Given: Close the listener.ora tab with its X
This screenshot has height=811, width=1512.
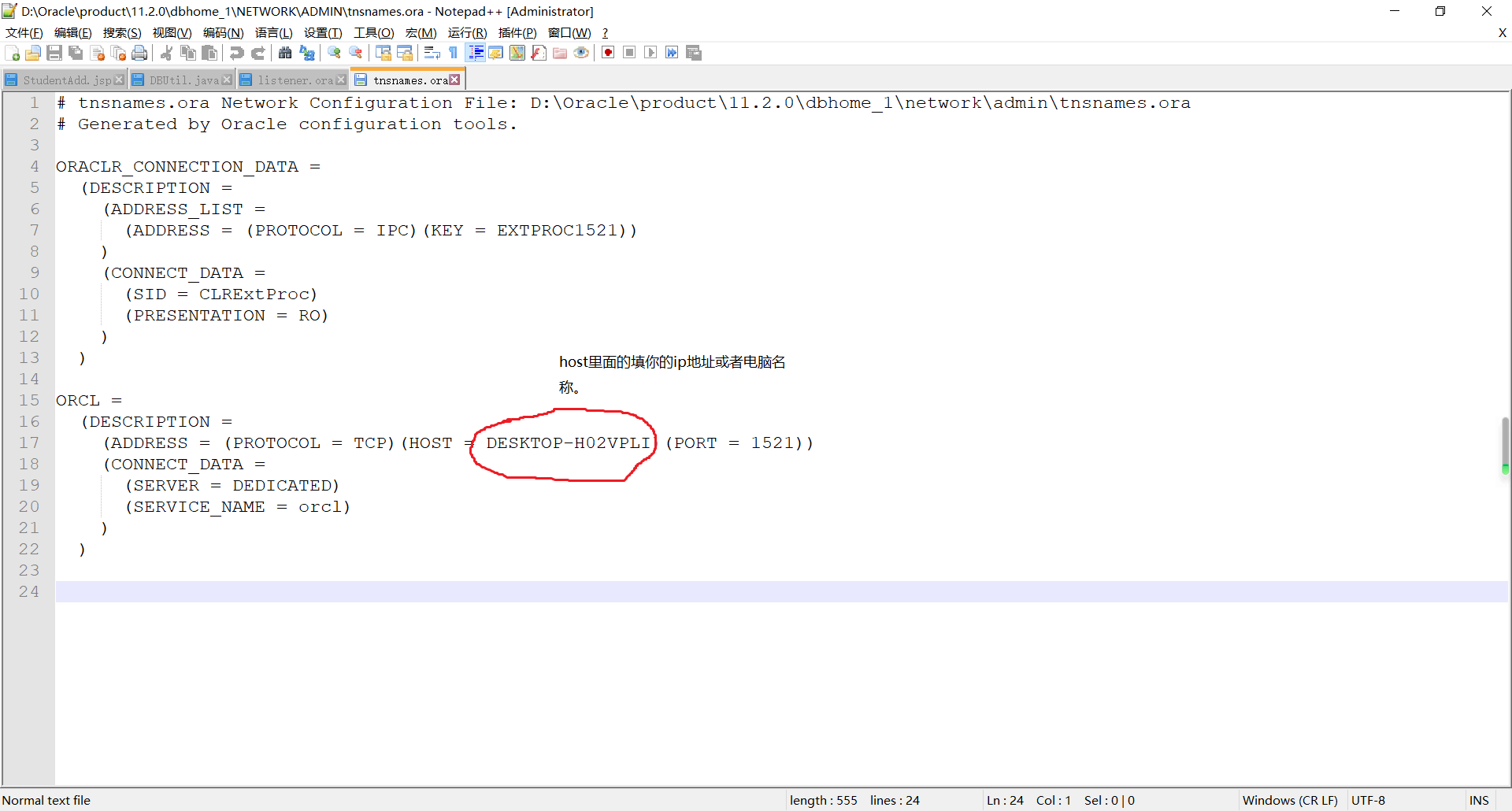Looking at the screenshot, I should click(341, 80).
